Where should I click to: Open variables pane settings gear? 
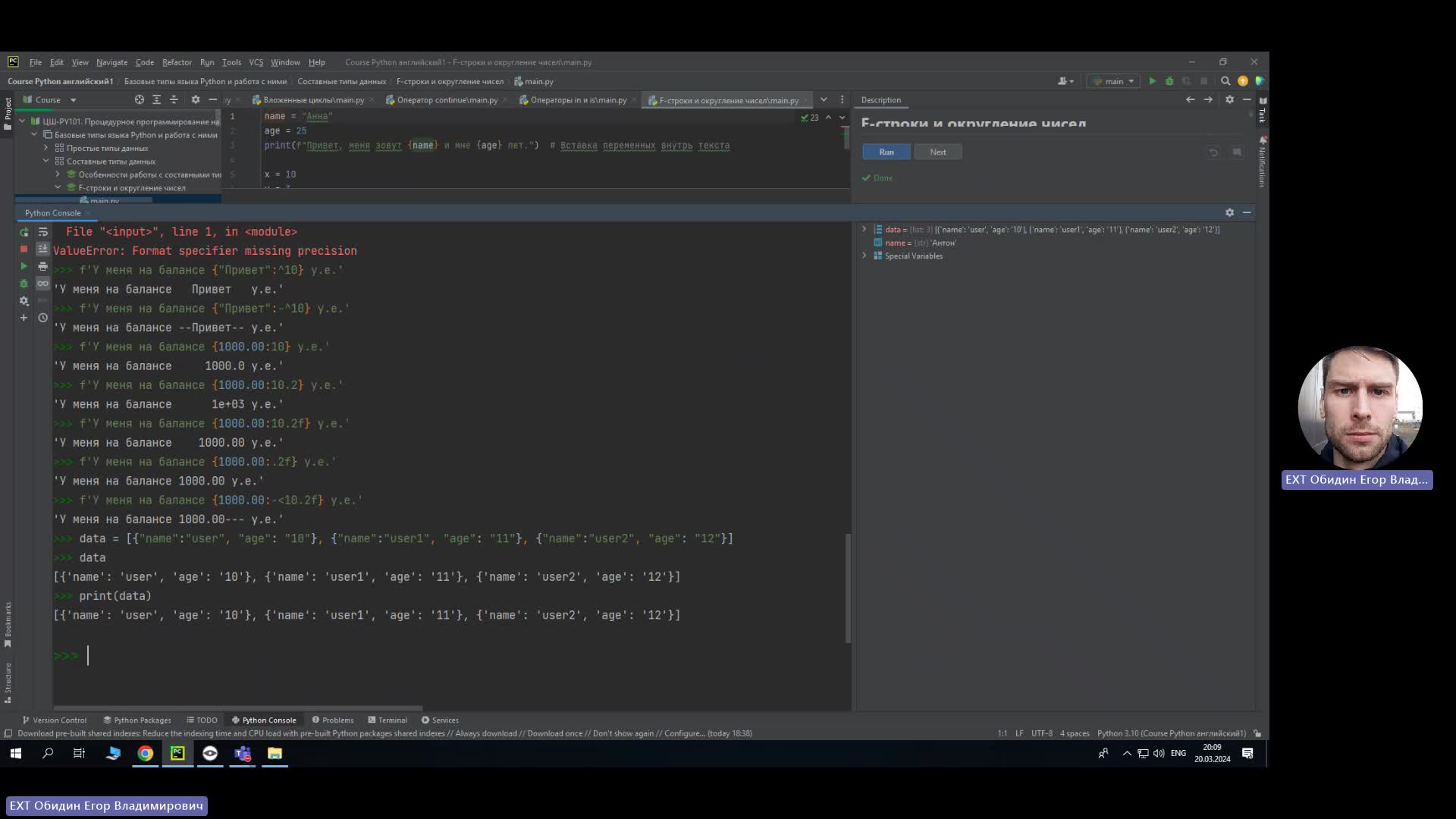(x=1230, y=213)
